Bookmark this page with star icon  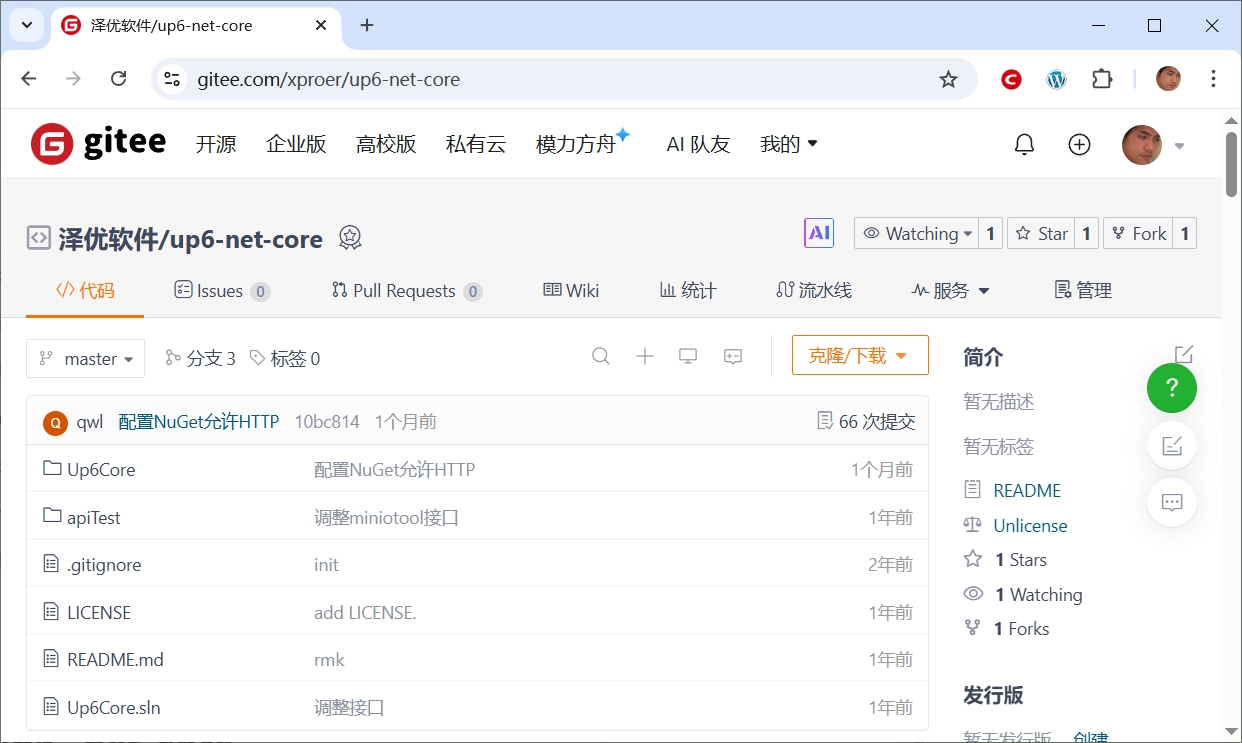pos(948,79)
